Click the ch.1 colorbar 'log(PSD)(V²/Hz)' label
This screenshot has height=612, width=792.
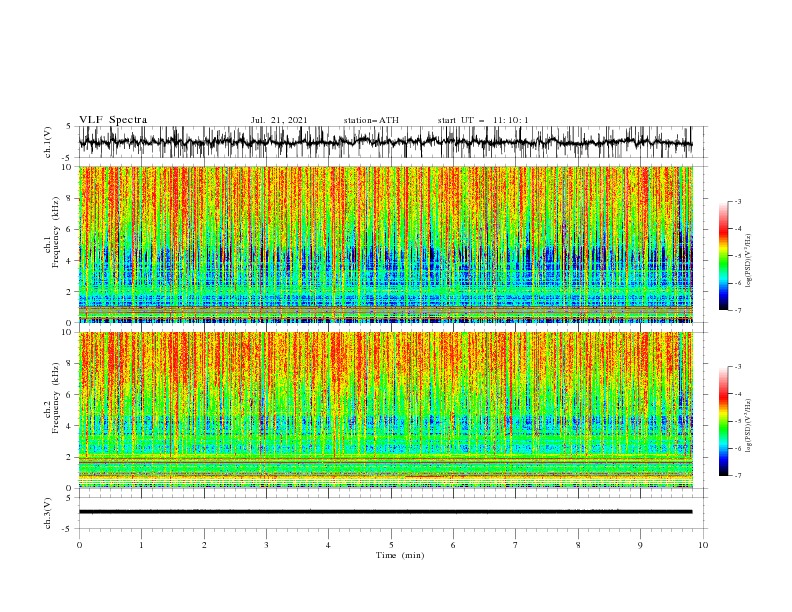click(748, 261)
